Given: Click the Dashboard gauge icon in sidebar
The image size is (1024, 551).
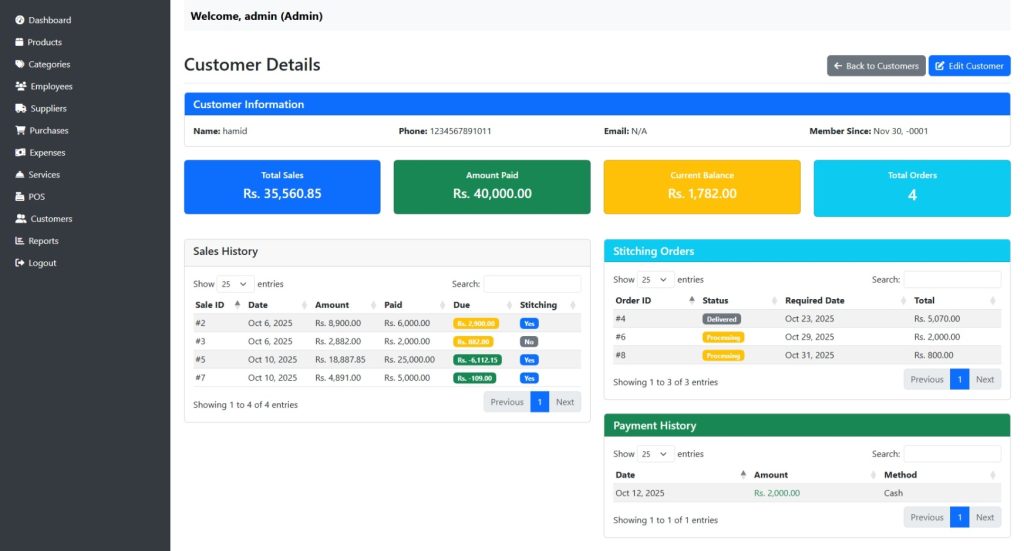Looking at the screenshot, I should 19,20.
